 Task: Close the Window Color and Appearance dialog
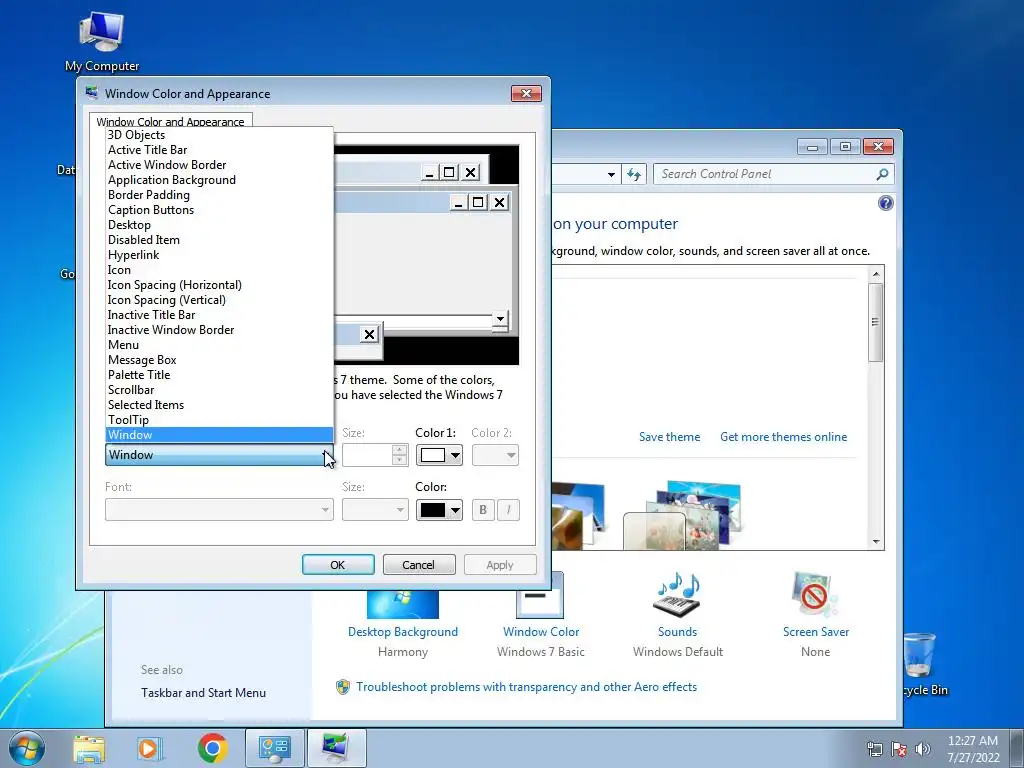click(x=526, y=93)
